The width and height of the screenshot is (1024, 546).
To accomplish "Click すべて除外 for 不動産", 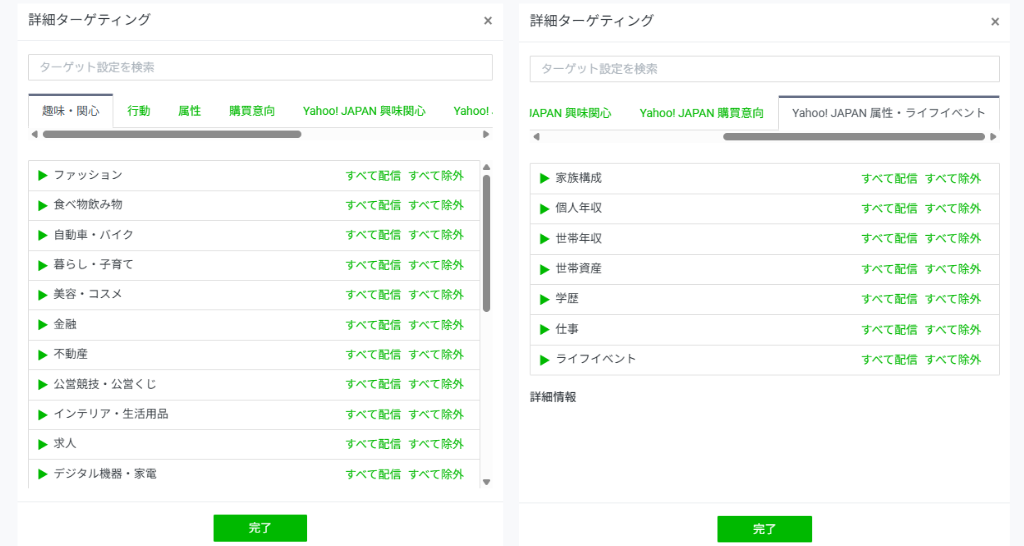I will pyautogui.click(x=436, y=355).
